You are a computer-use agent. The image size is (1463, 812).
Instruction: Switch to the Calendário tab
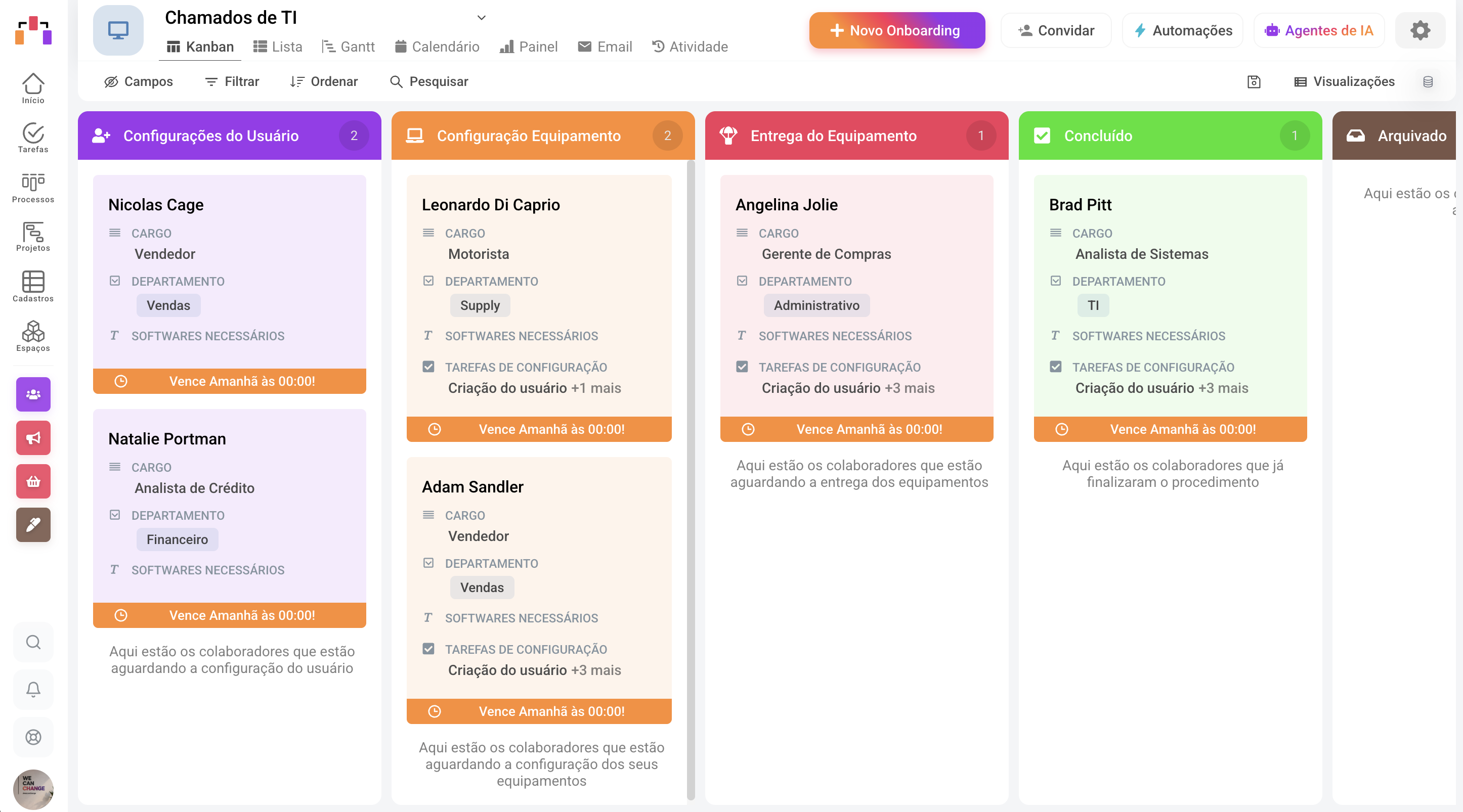click(x=437, y=47)
